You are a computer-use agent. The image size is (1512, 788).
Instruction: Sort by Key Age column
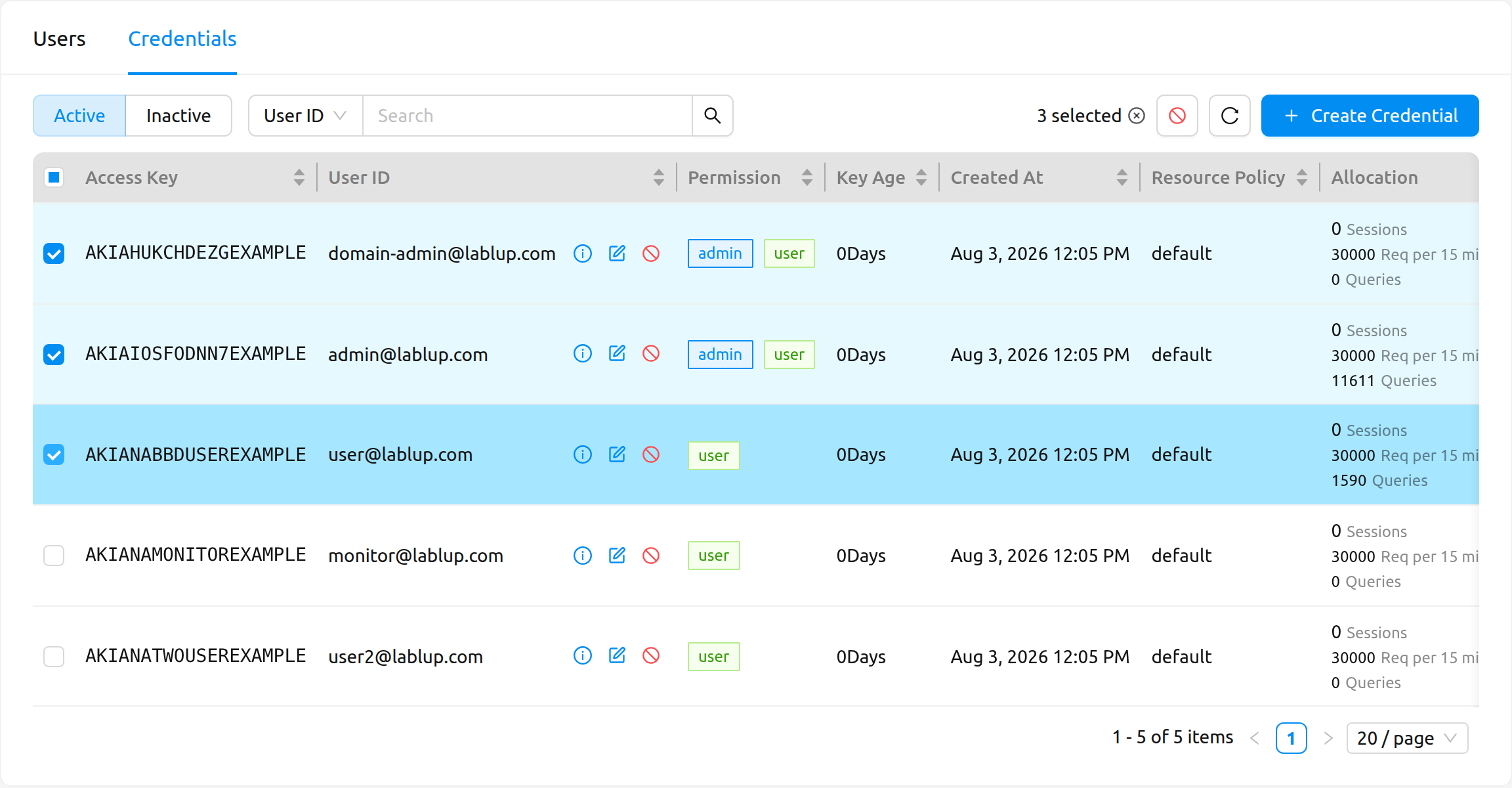[921, 177]
